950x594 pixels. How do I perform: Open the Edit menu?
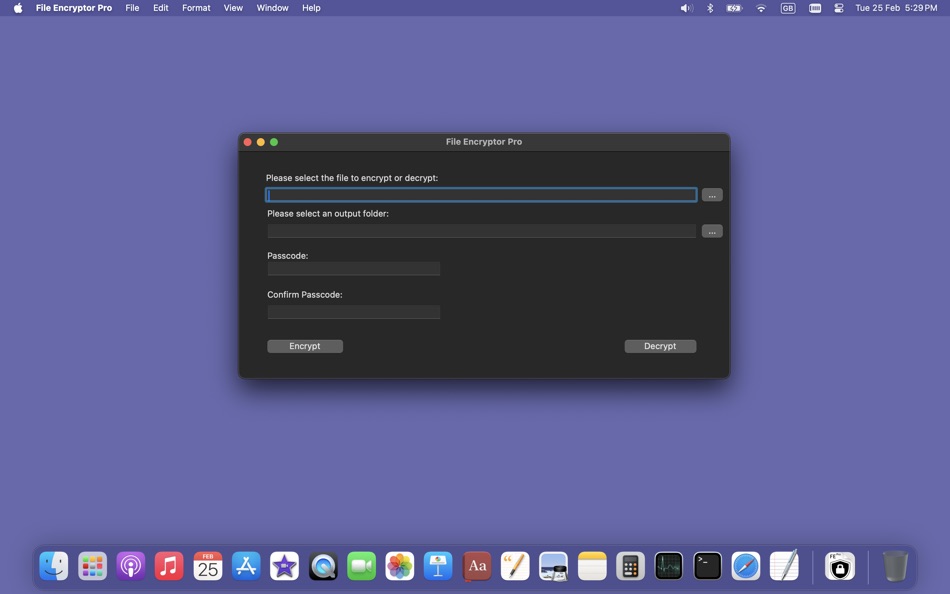tap(161, 8)
